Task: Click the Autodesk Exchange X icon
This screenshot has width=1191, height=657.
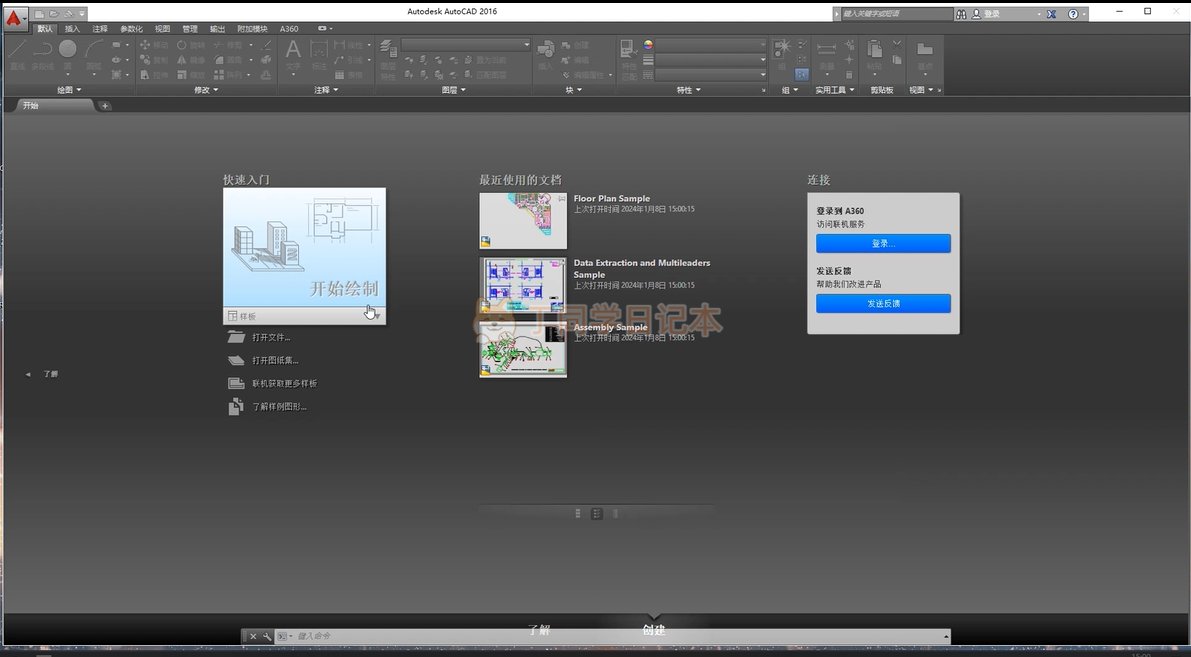Action: tap(1052, 14)
